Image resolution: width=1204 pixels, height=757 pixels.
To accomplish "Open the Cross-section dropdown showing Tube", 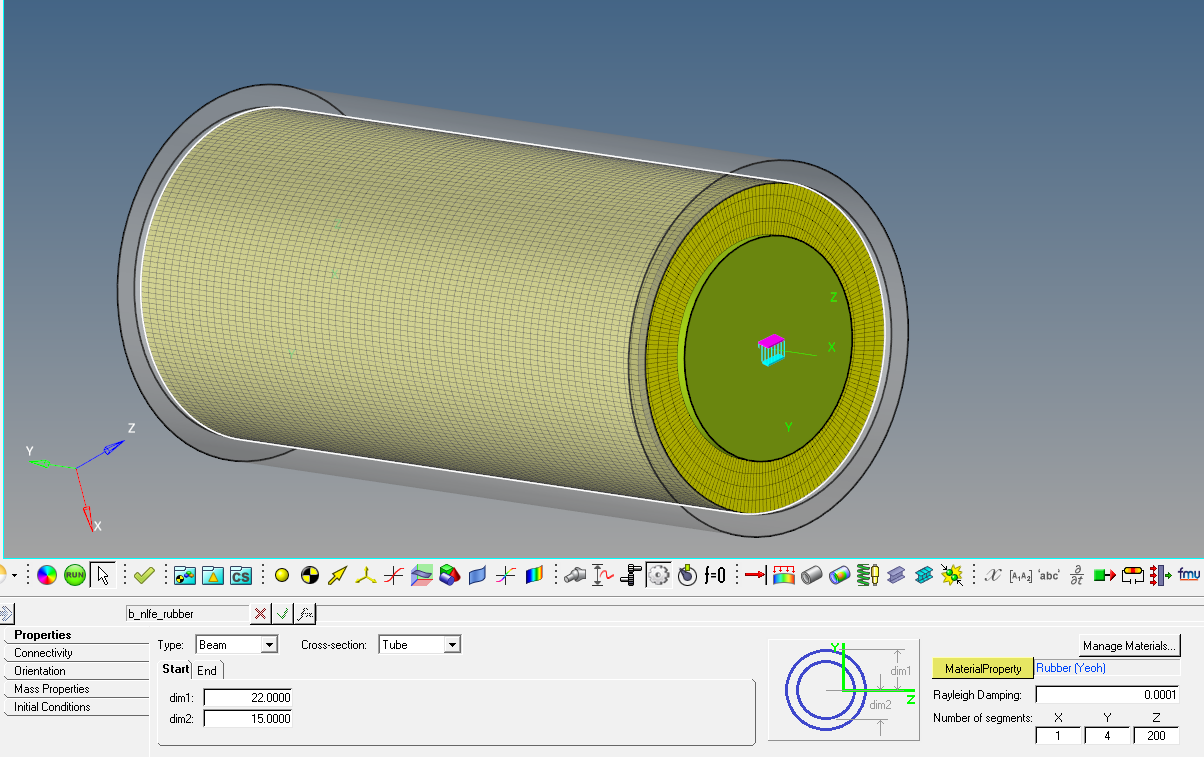I will (x=419, y=645).
